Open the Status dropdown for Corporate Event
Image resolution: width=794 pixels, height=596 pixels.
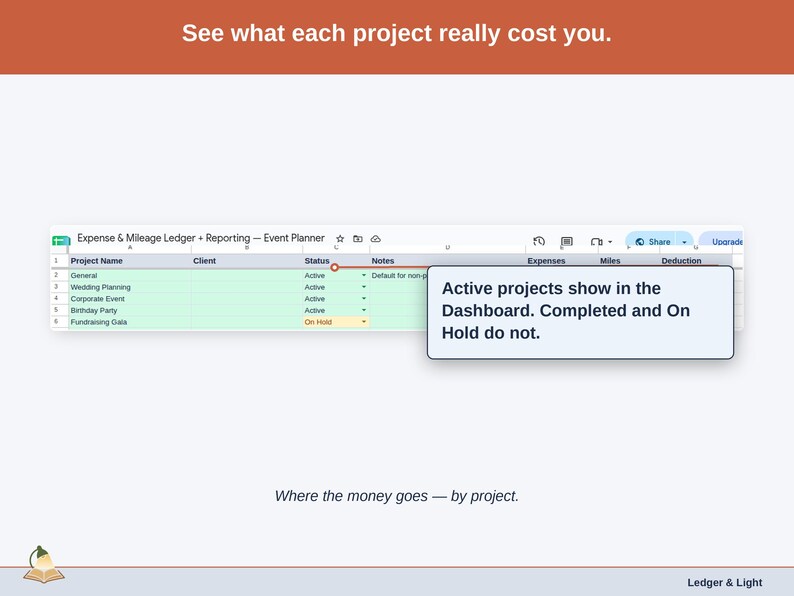364,299
